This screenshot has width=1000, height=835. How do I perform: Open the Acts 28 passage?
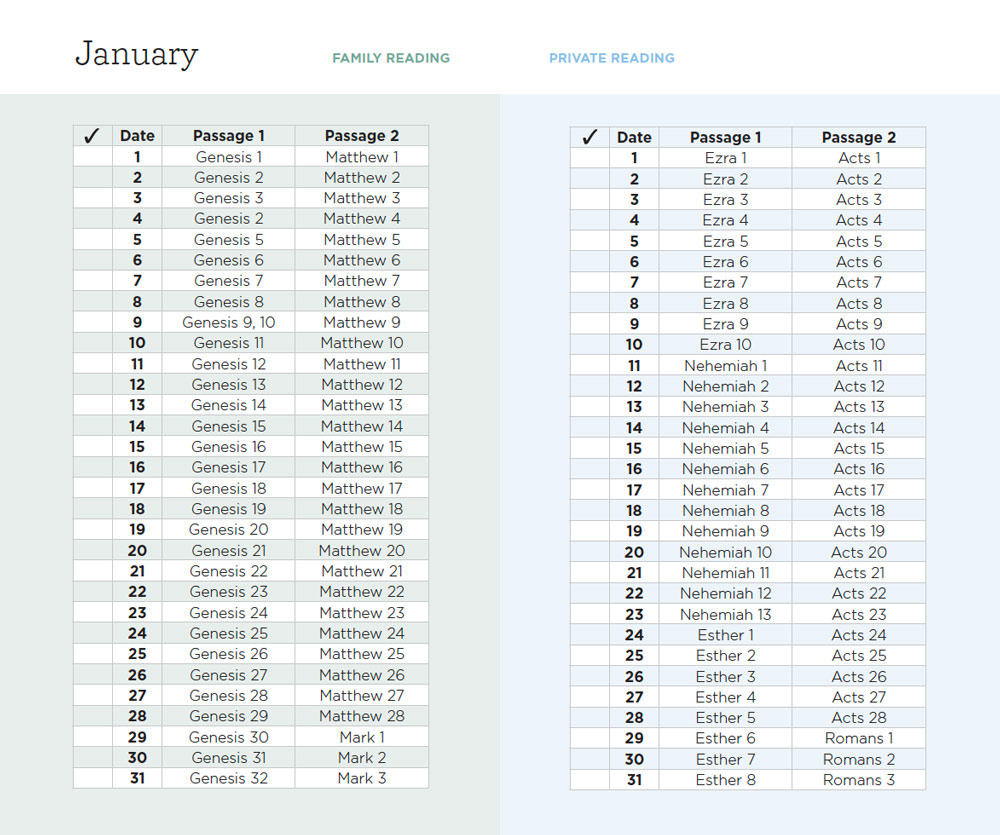[858, 718]
